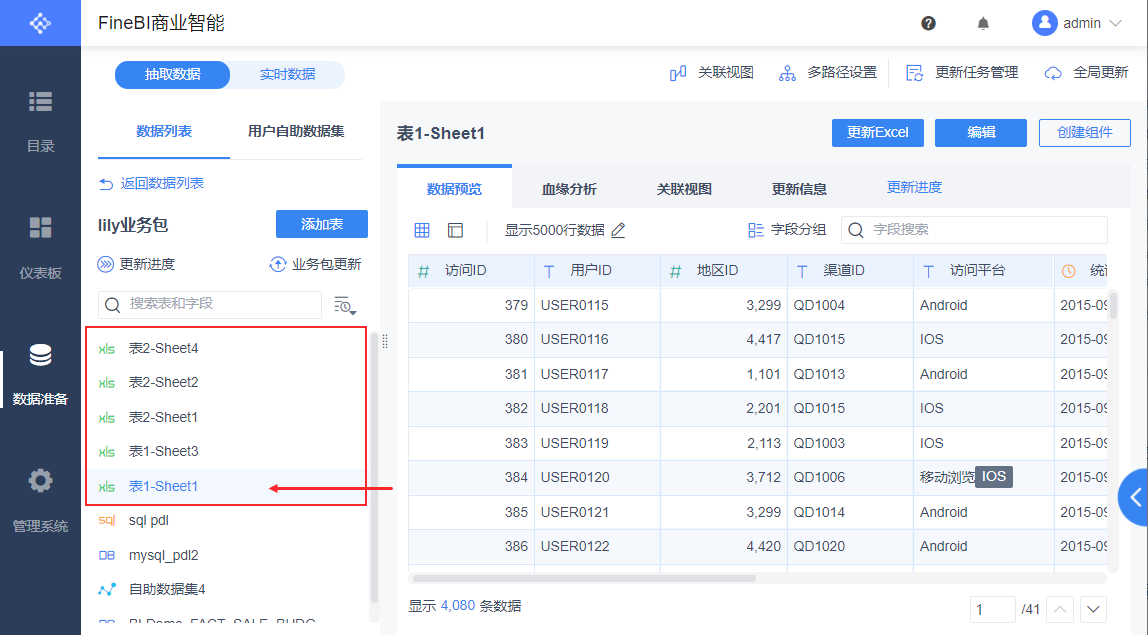Click the DB icon beside mysql_pdl2

tap(107, 555)
